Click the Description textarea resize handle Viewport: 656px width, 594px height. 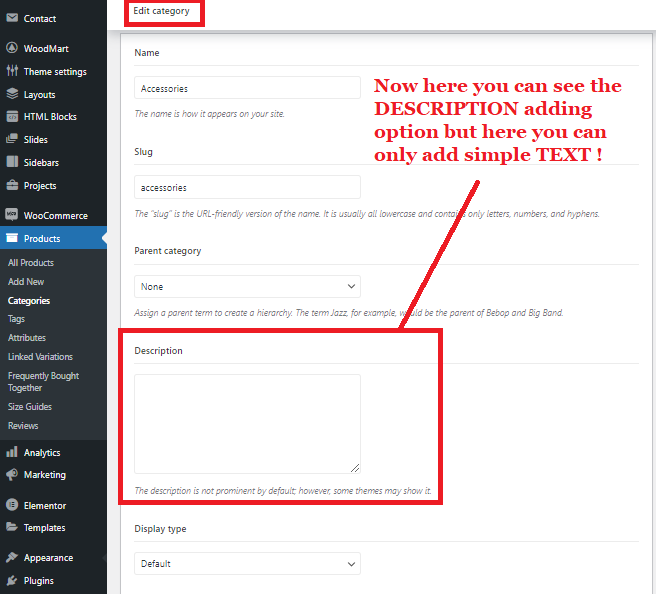355,468
